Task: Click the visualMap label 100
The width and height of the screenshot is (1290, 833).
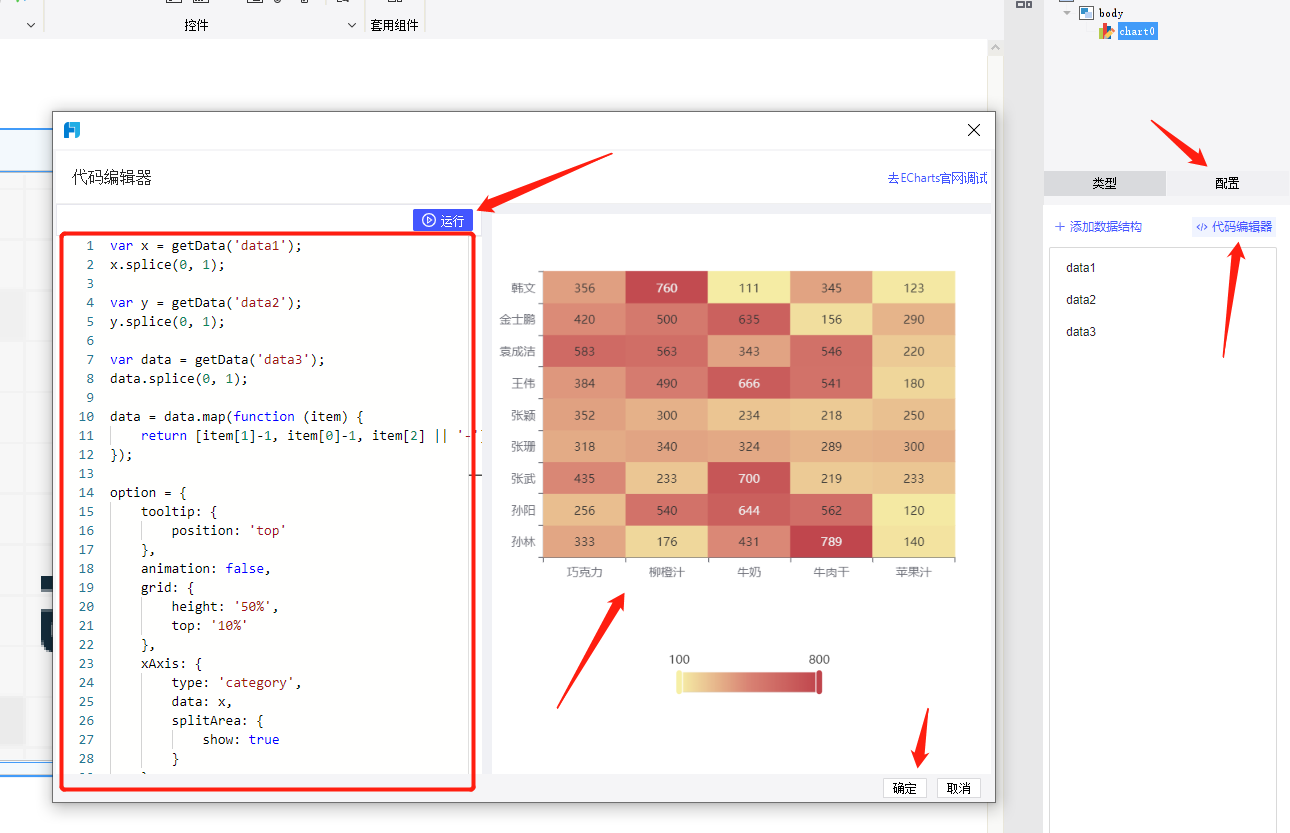Action: (x=679, y=659)
